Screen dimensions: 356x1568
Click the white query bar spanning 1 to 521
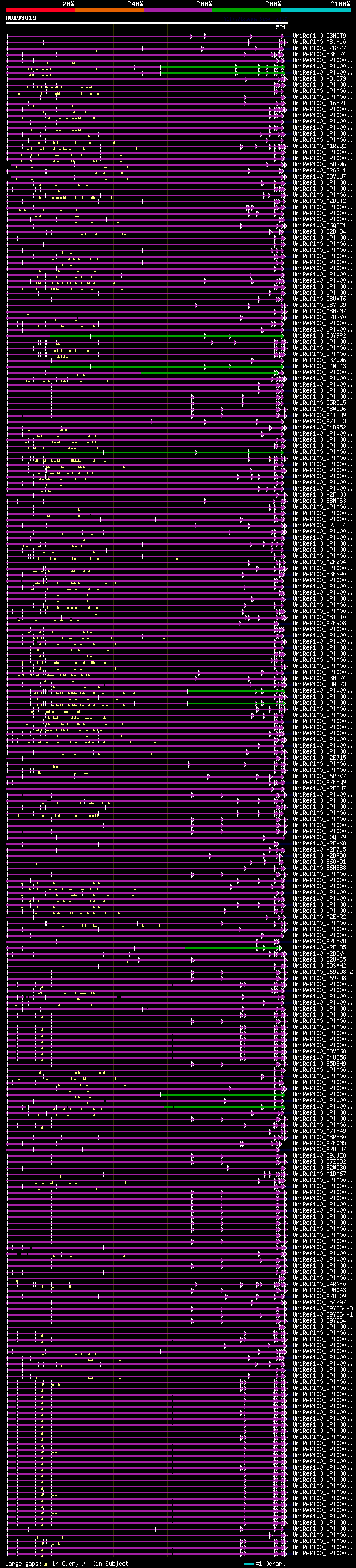[x=147, y=23]
